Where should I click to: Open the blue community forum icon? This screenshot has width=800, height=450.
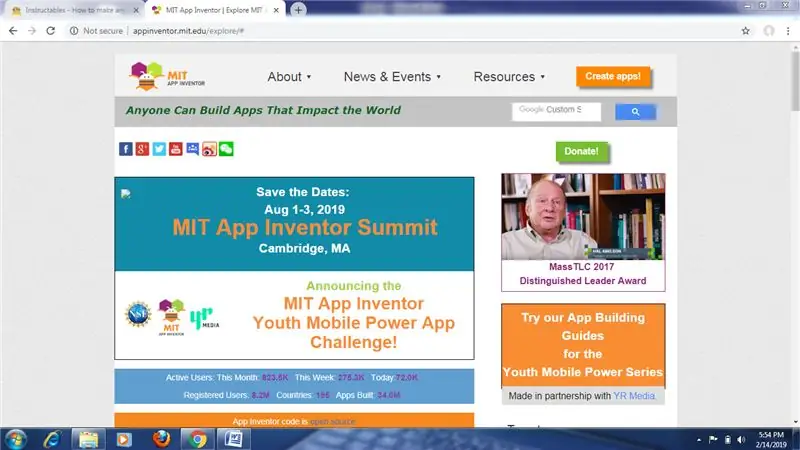192,149
